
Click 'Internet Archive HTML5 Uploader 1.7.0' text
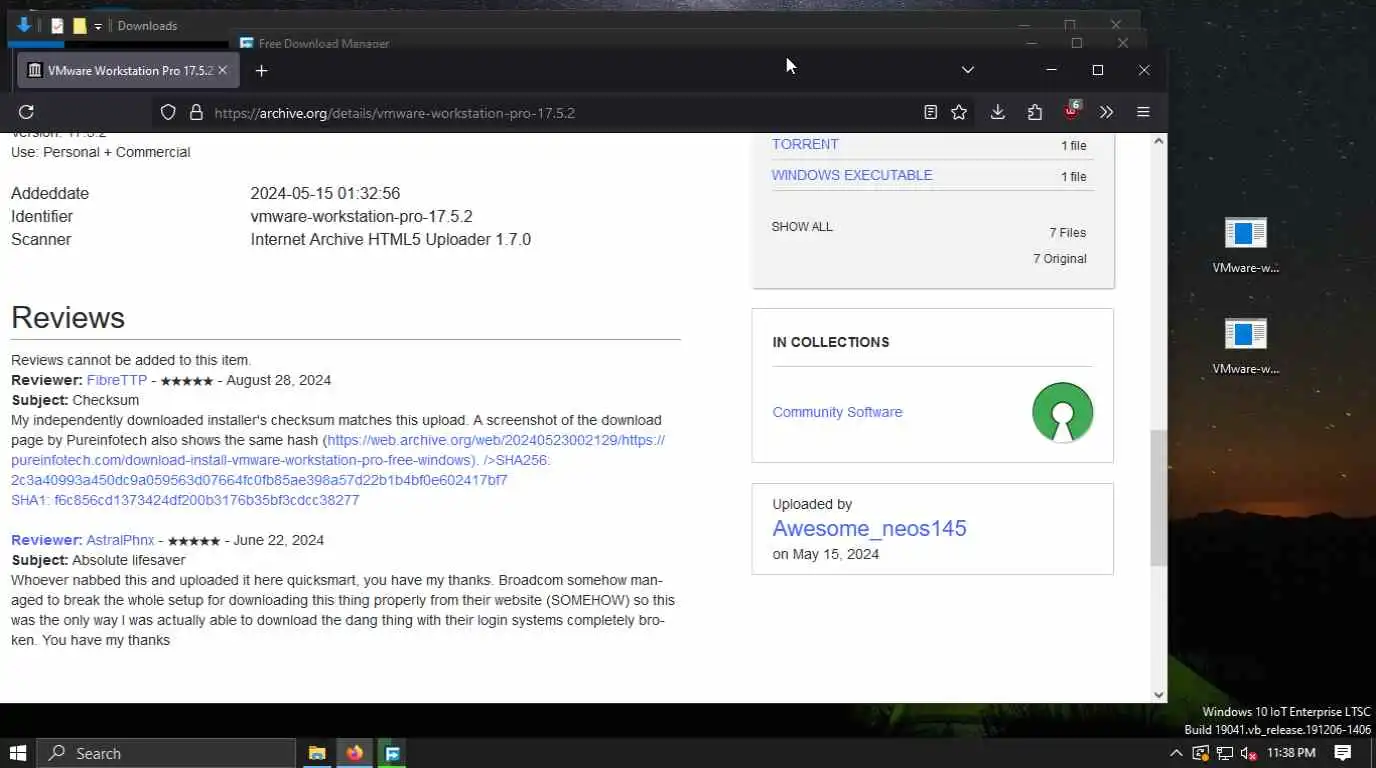(390, 239)
